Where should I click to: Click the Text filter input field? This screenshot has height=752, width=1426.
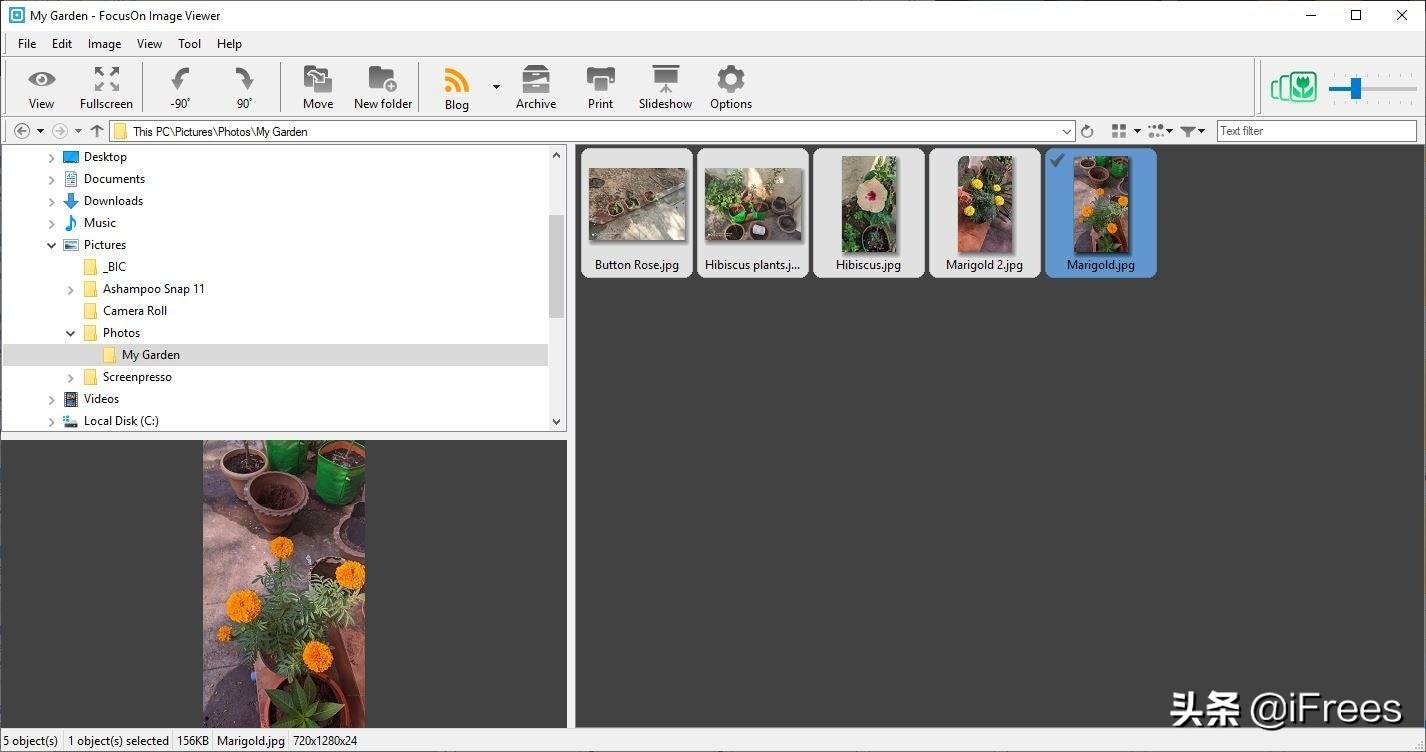[x=1315, y=131]
